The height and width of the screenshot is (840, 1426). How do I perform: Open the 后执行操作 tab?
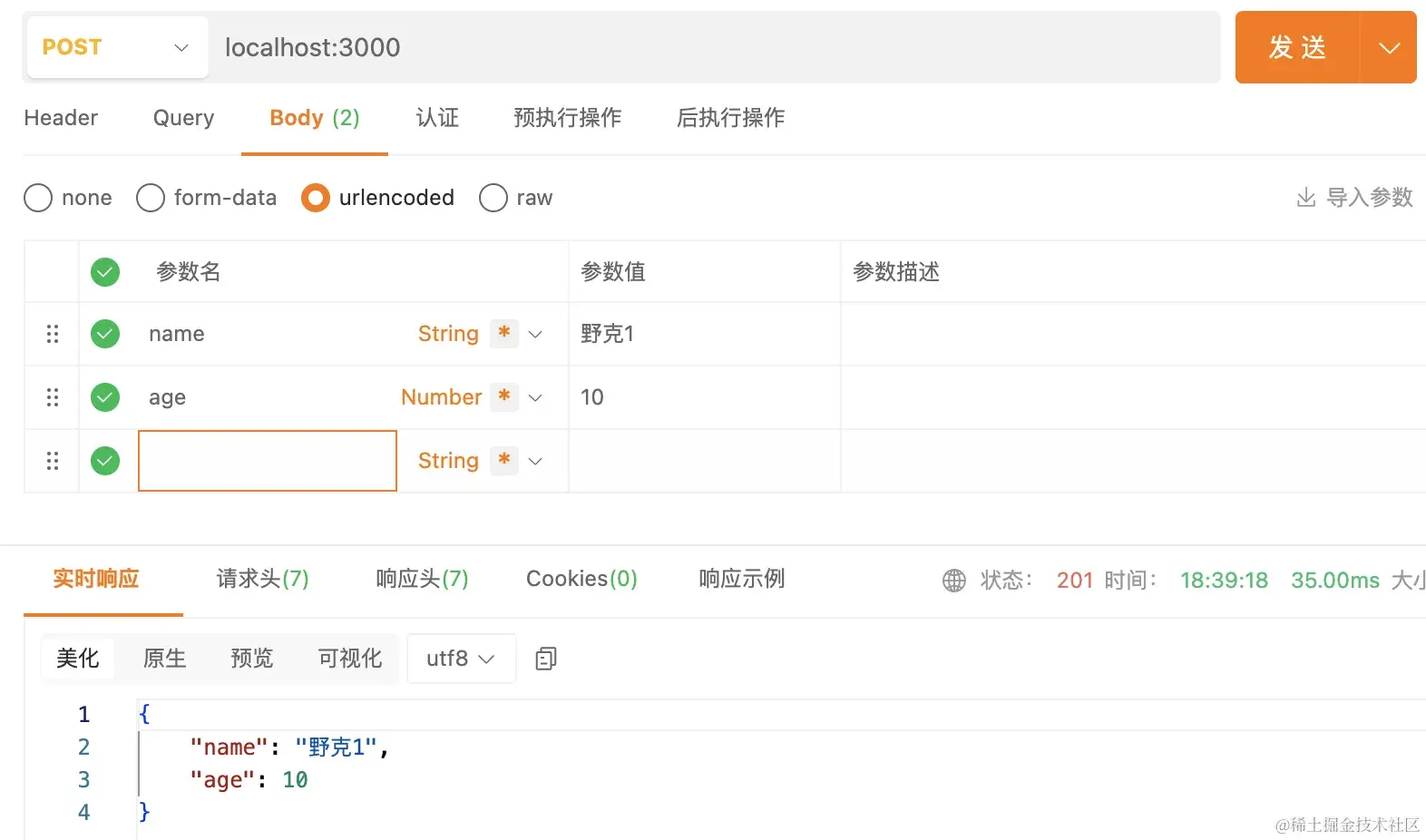click(730, 118)
